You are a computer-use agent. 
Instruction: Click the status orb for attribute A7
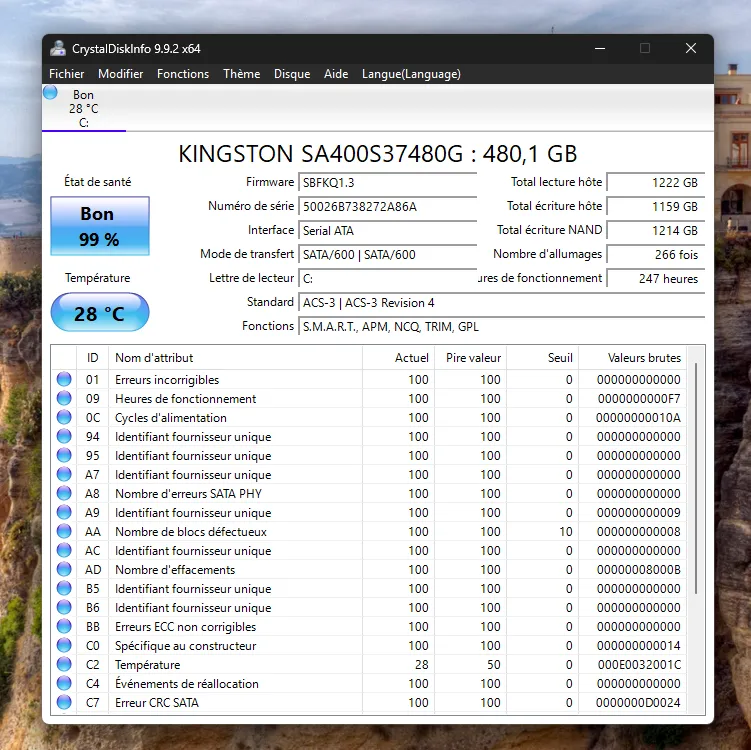click(64, 474)
